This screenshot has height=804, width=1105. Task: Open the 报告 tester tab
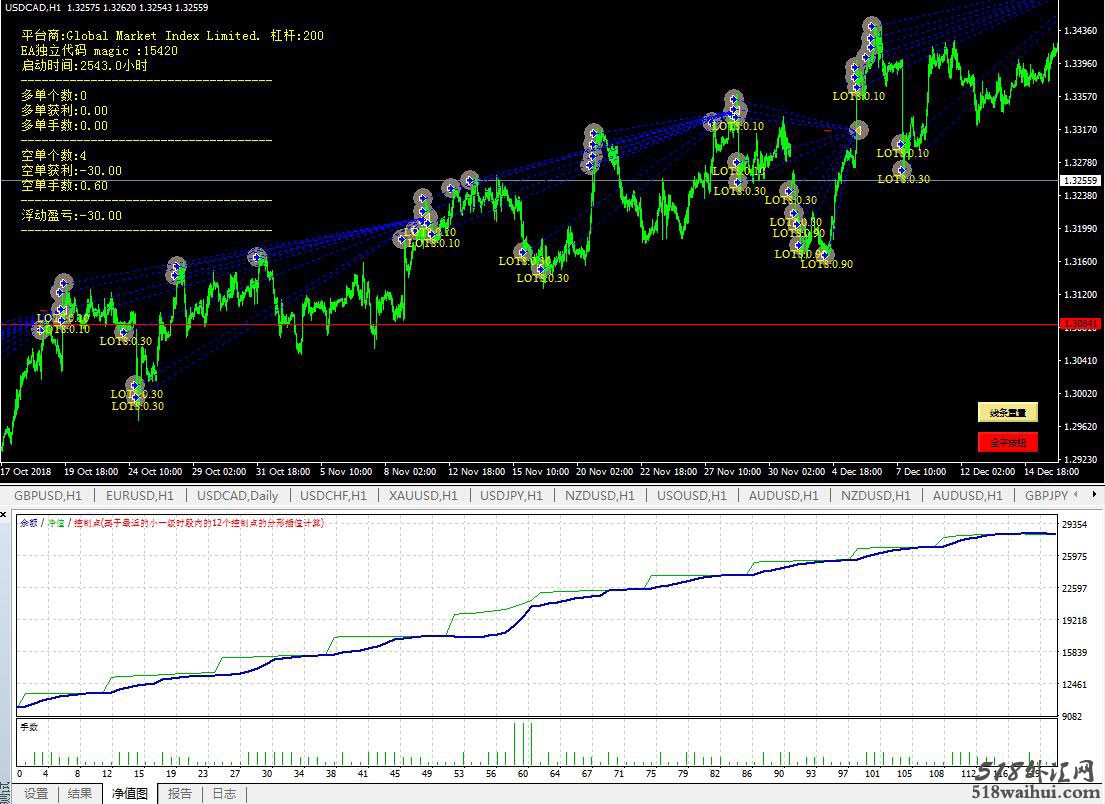pos(180,794)
